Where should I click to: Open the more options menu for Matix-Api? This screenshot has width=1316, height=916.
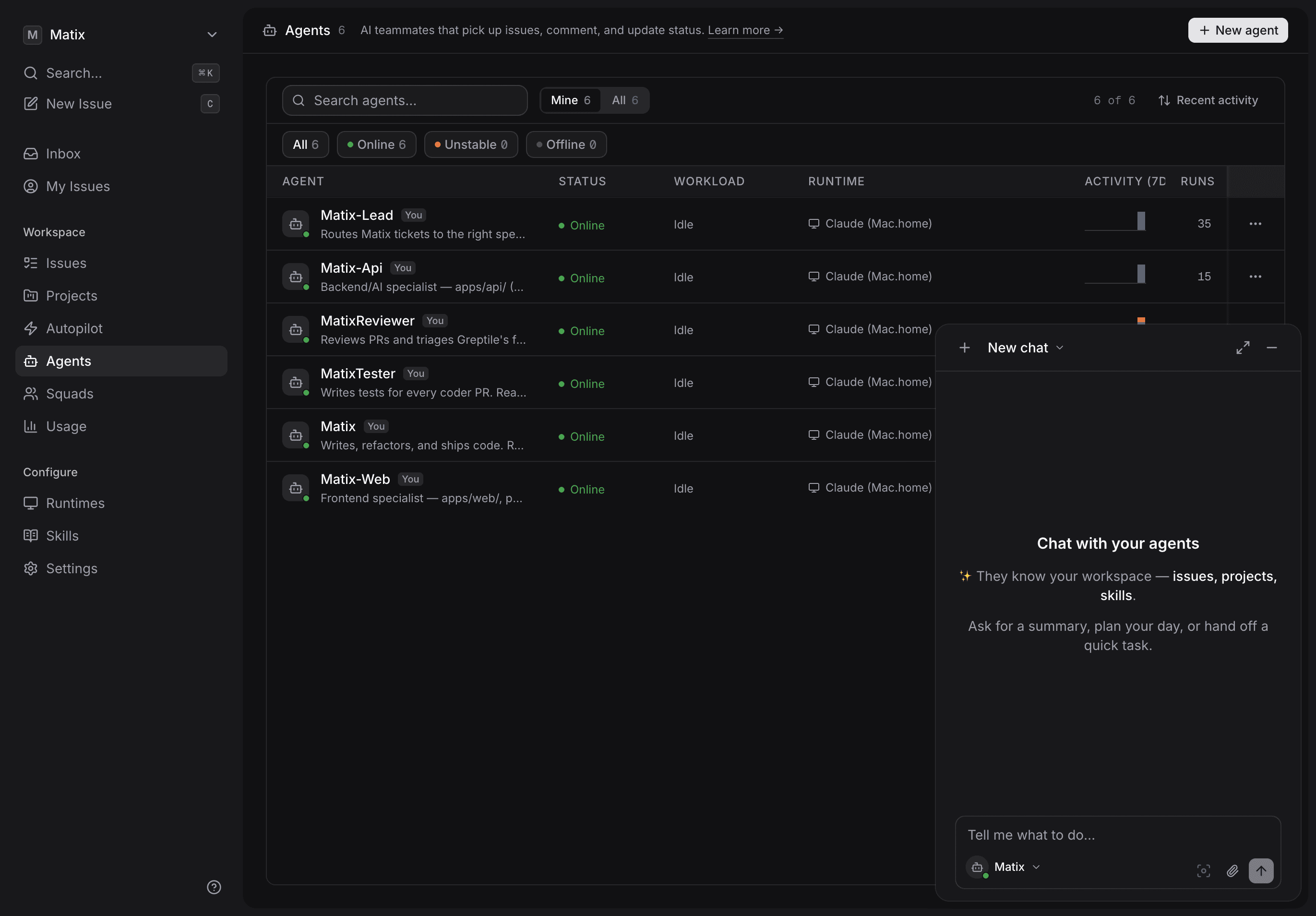point(1255,277)
